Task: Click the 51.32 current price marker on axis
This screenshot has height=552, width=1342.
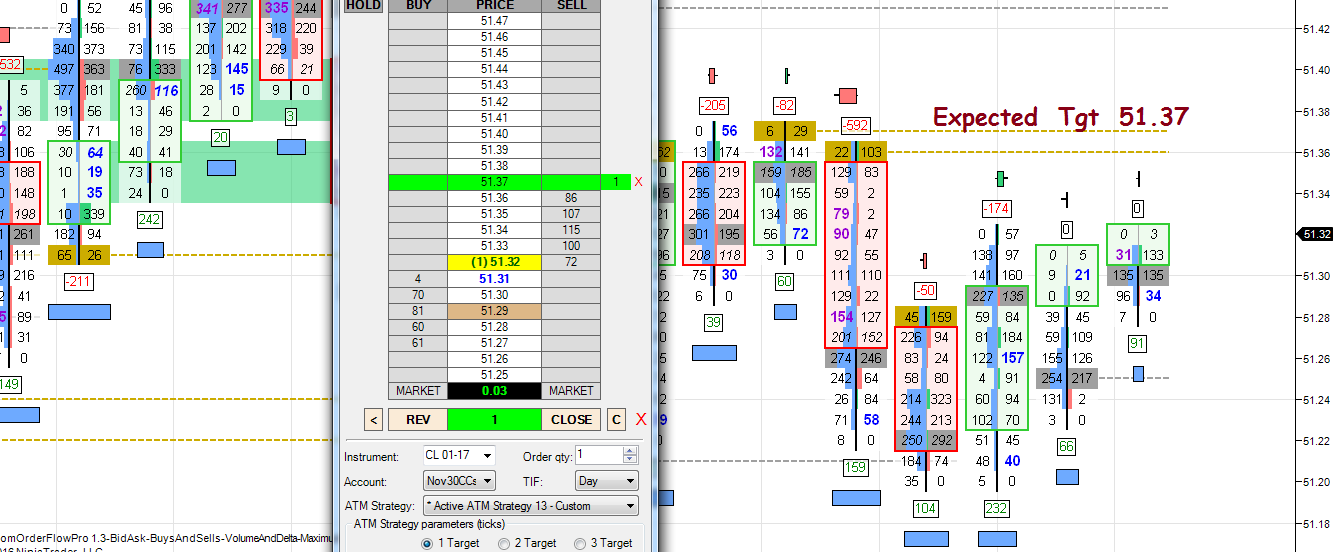Action: [1314, 234]
